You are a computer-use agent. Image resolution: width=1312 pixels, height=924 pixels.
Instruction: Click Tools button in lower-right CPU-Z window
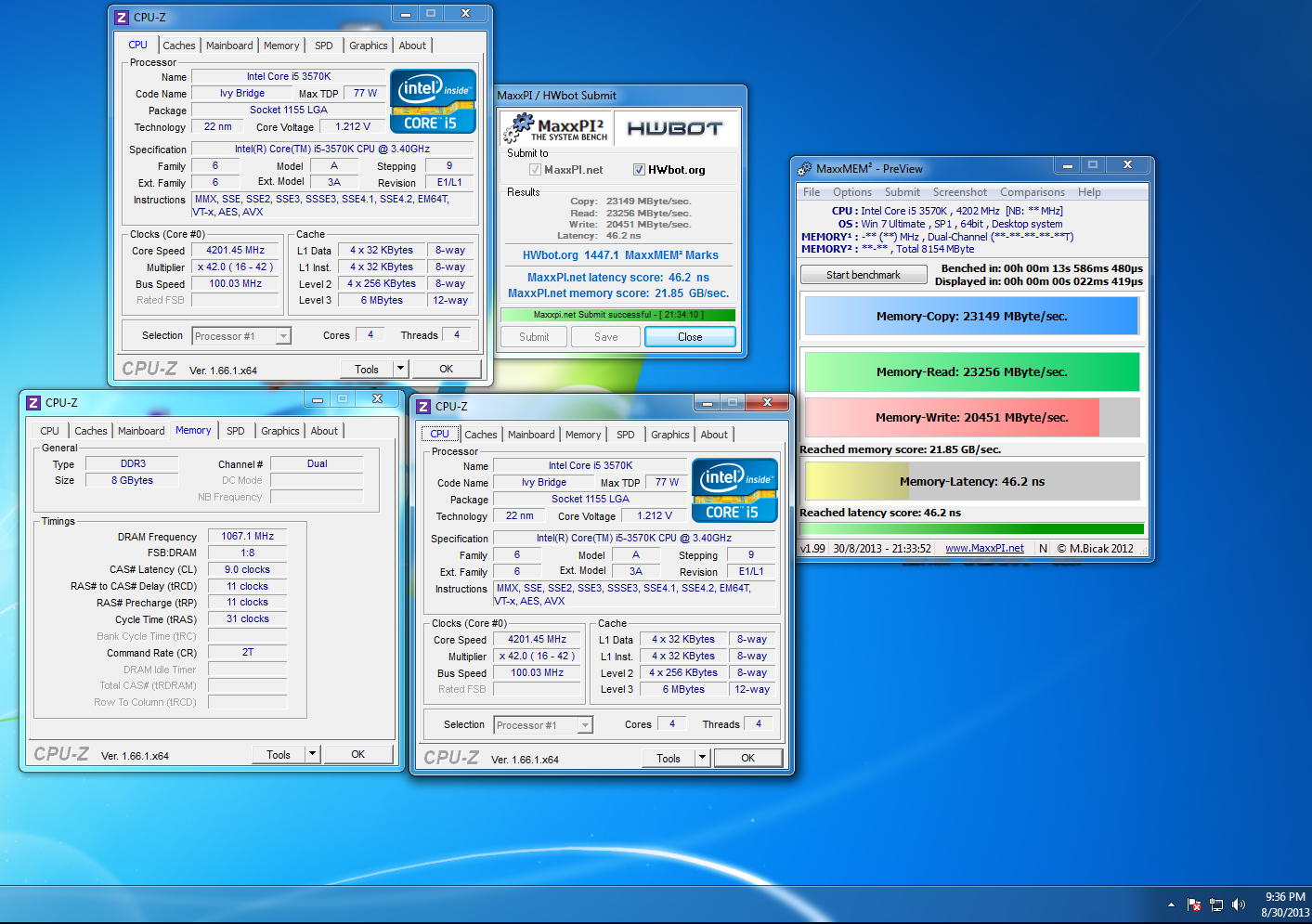(x=669, y=758)
